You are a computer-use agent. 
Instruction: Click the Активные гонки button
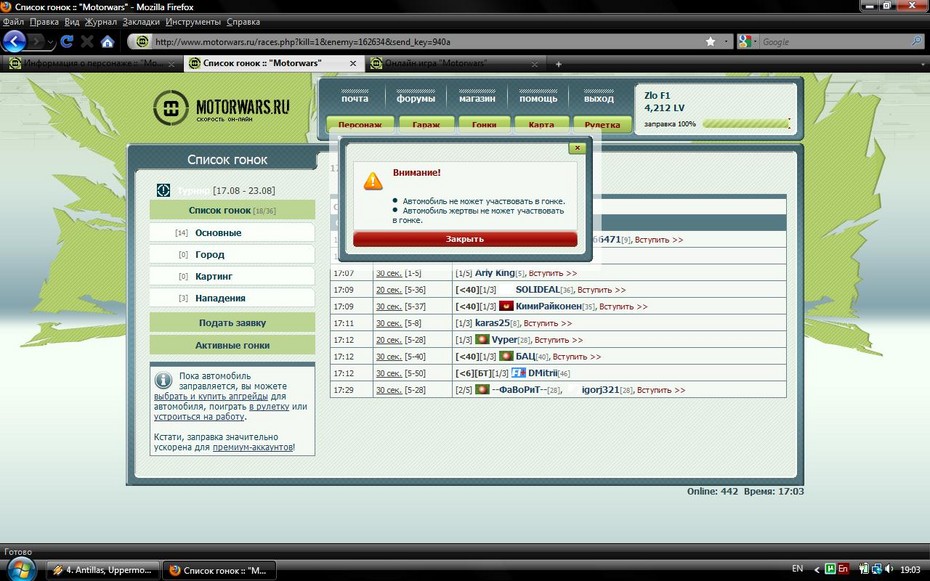coord(232,345)
